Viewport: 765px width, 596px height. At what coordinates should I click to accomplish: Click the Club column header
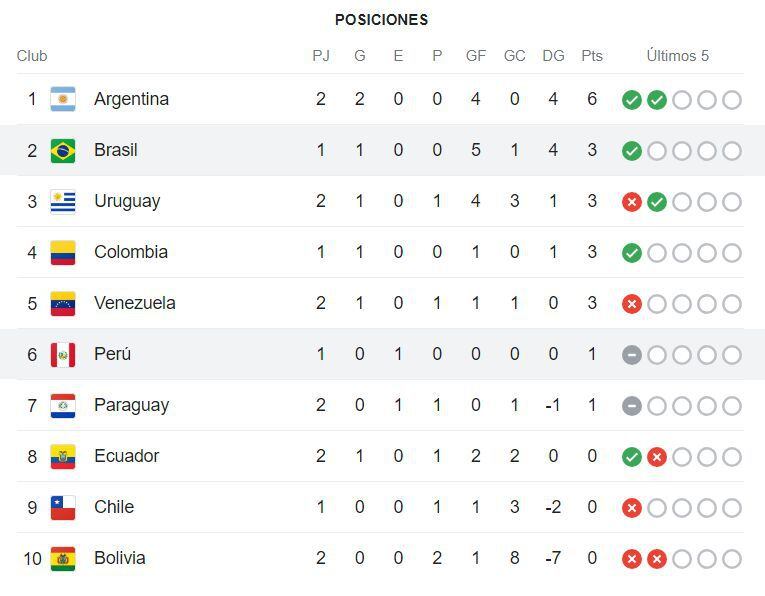[32, 56]
